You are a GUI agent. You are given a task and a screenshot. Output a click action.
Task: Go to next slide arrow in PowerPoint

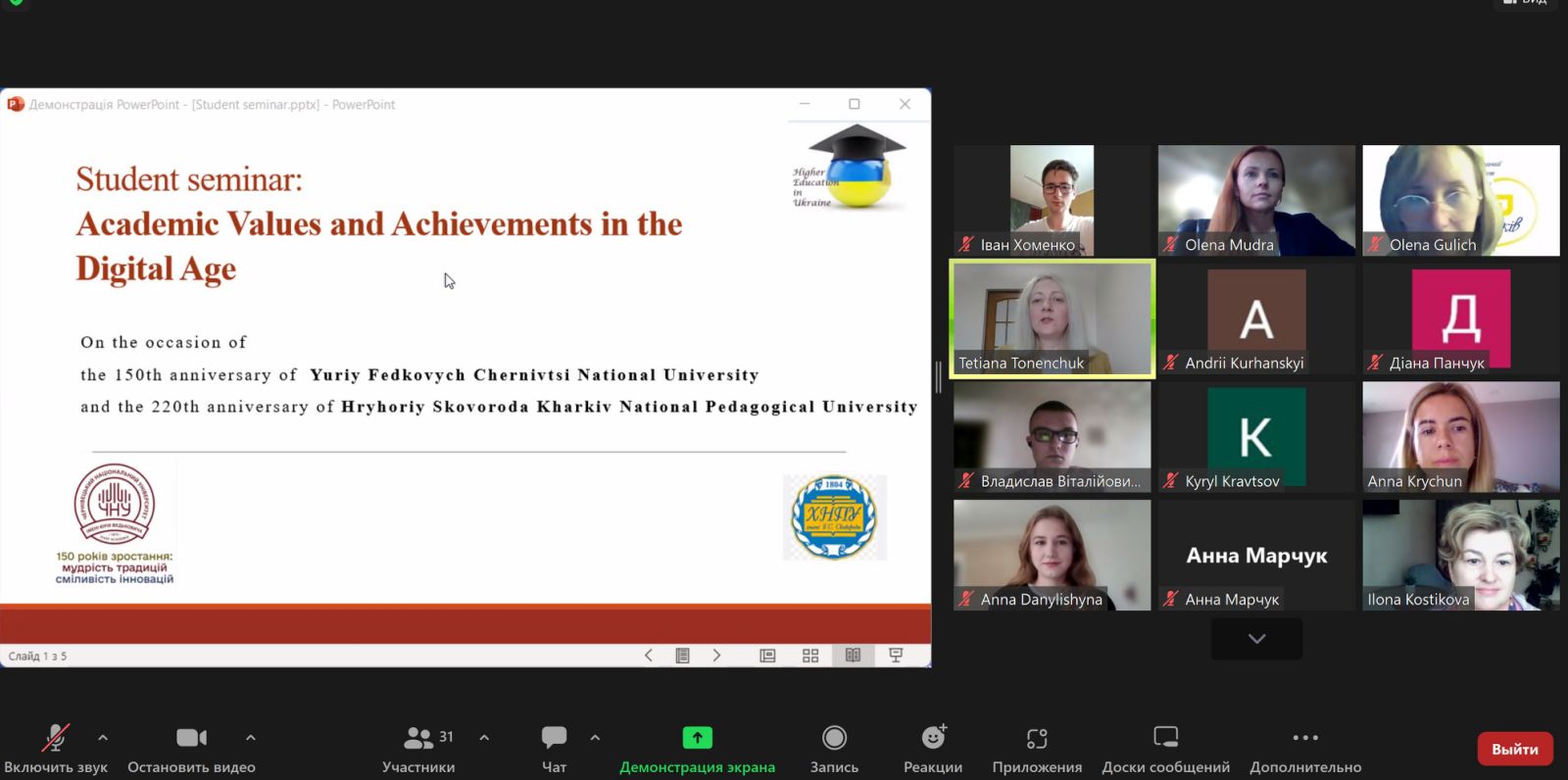(x=716, y=656)
